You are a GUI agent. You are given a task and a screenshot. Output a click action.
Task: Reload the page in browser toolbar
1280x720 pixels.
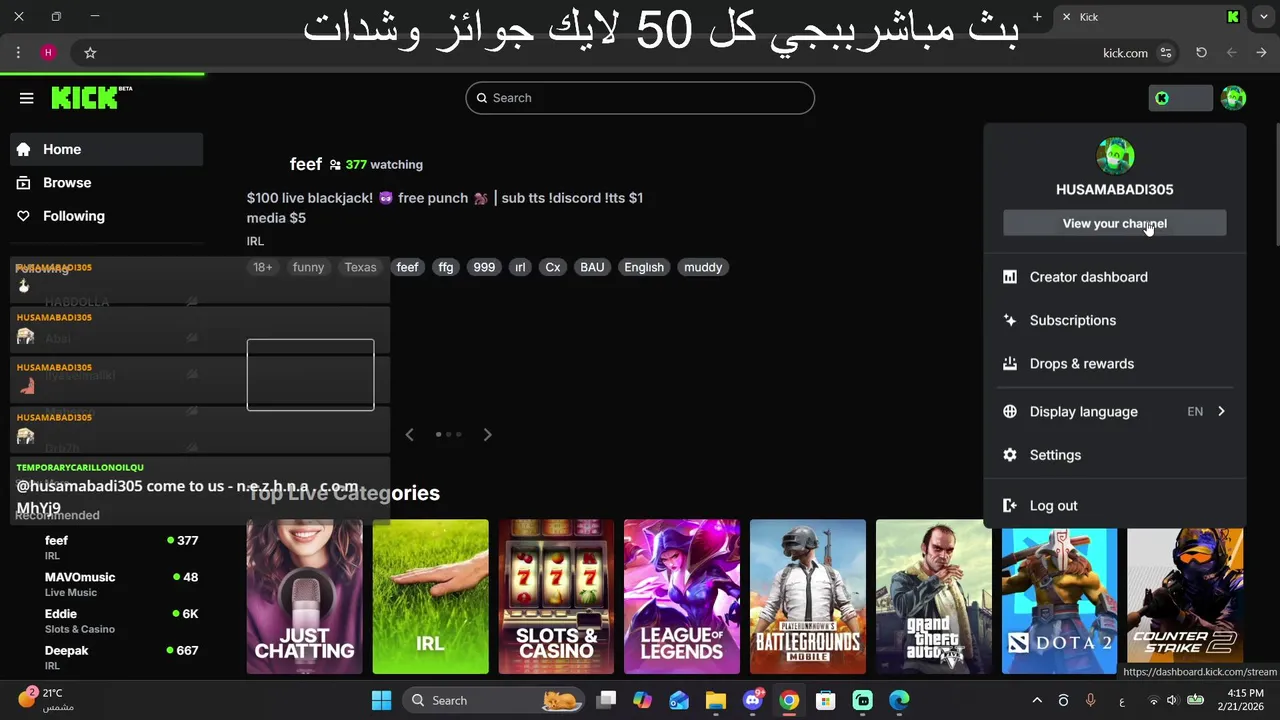[1202, 53]
